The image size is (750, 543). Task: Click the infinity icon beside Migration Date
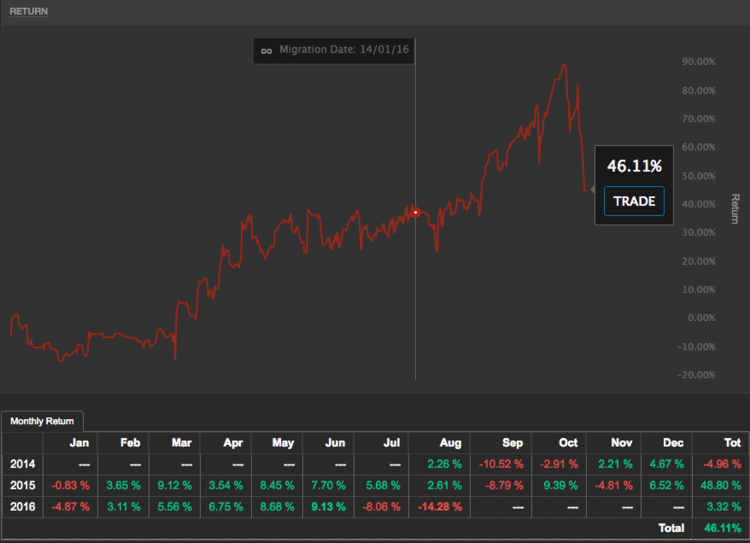pos(266,50)
